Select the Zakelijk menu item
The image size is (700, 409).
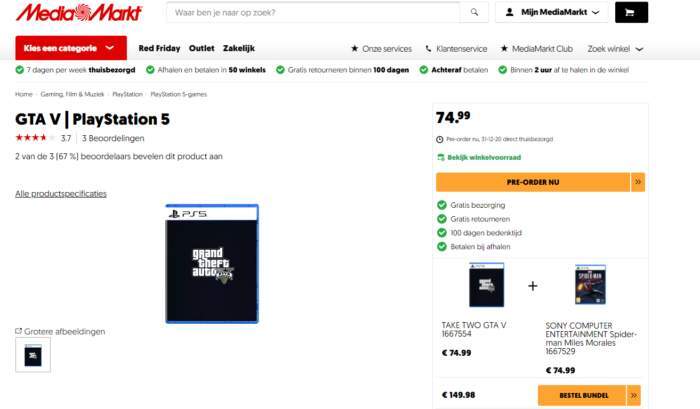pyautogui.click(x=239, y=48)
